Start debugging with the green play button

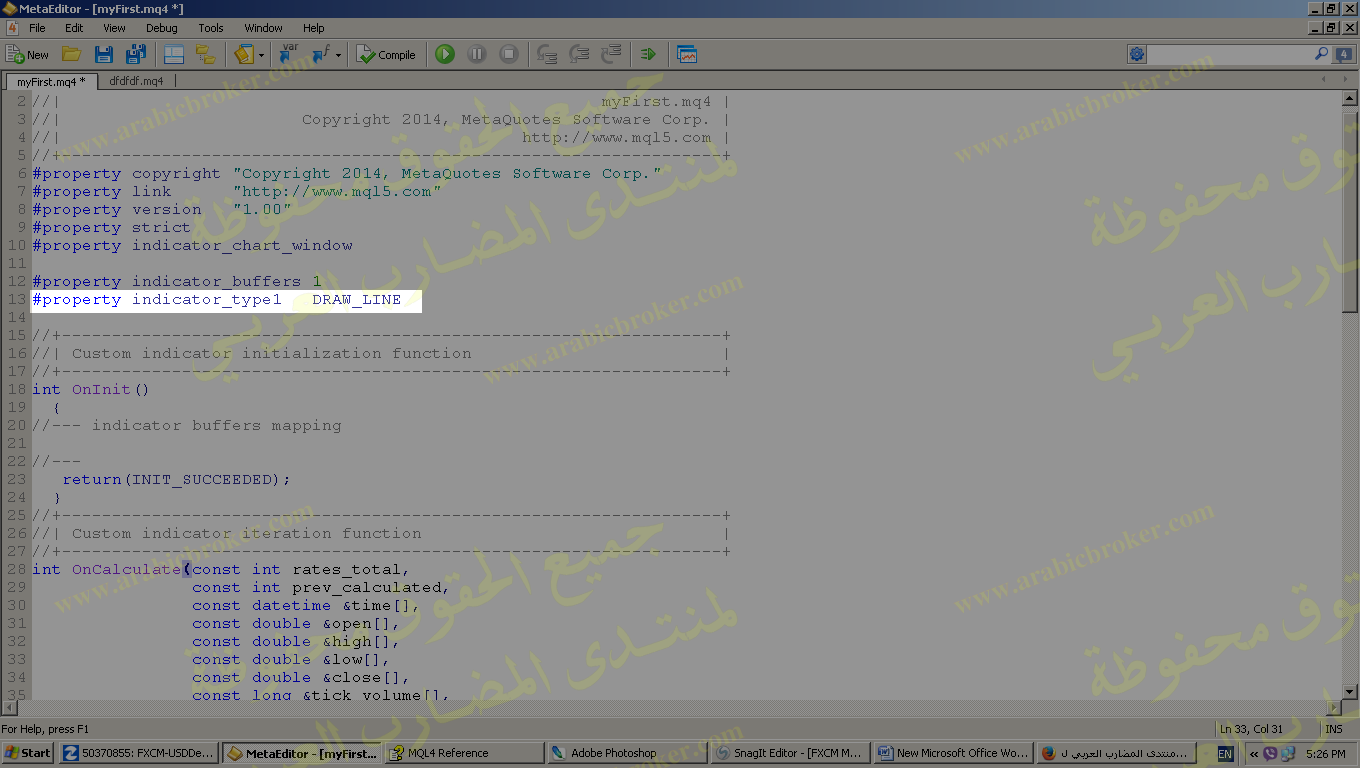tap(445, 55)
